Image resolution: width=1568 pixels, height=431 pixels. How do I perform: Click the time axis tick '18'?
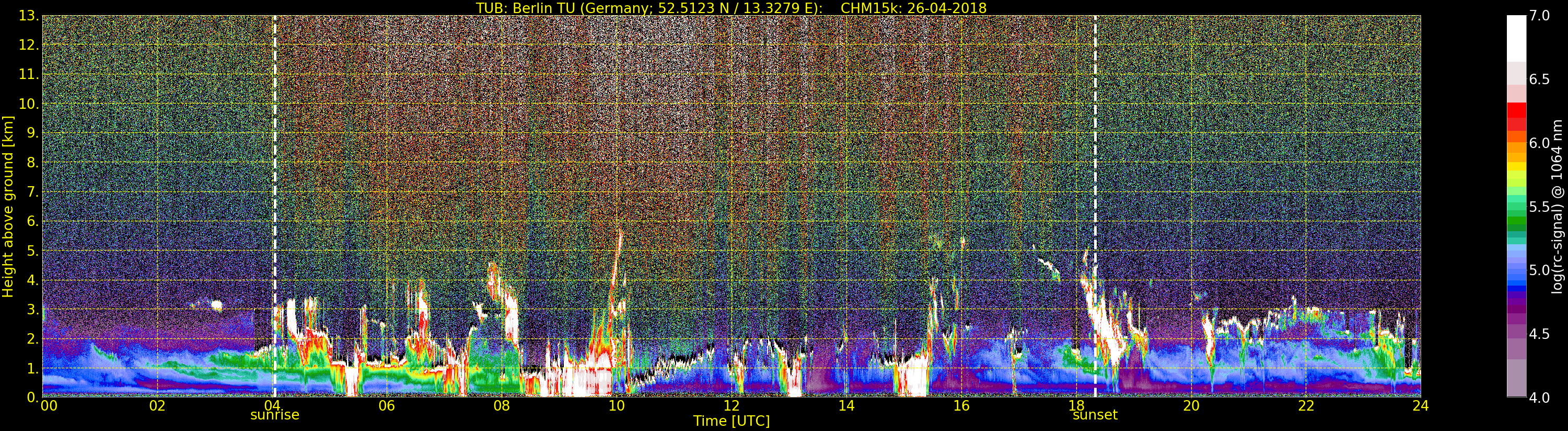click(x=1076, y=406)
